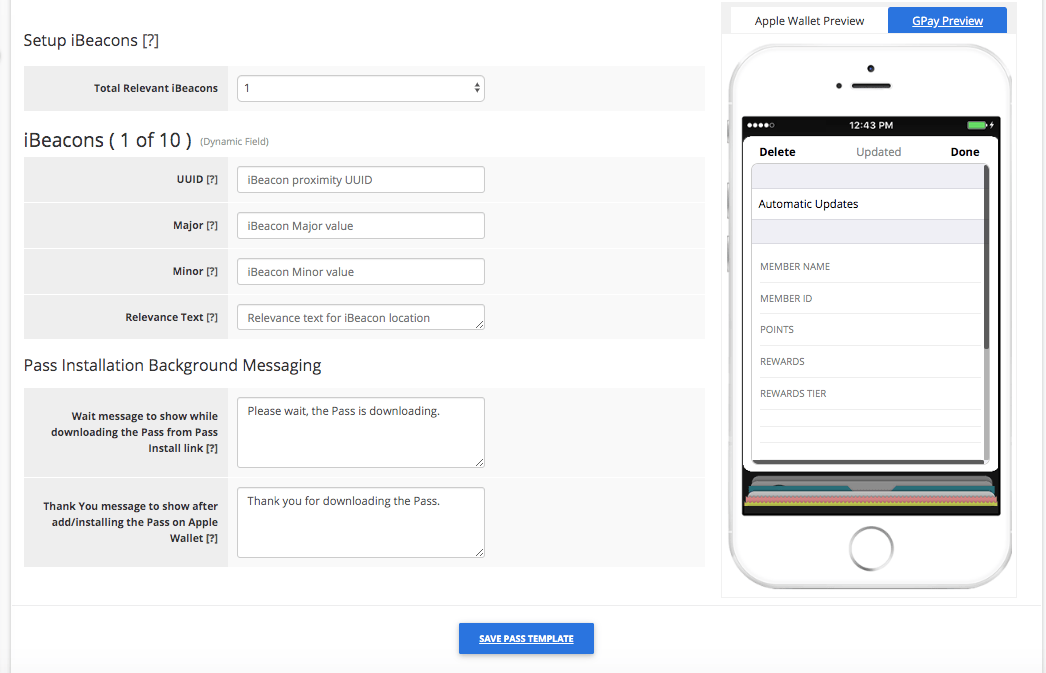This screenshot has width=1046, height=673.
Task: Open help for the Wait message field
Action: pos(213,447)
